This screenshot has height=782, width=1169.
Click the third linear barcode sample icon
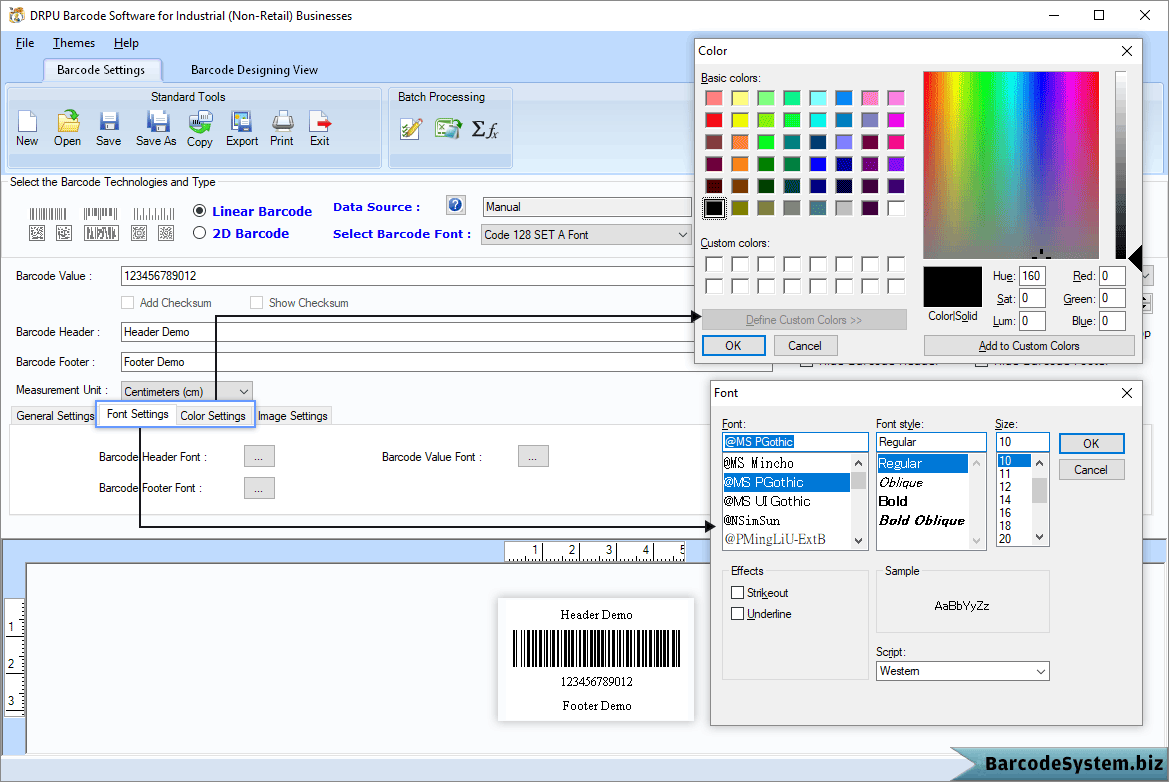(154, 214)
